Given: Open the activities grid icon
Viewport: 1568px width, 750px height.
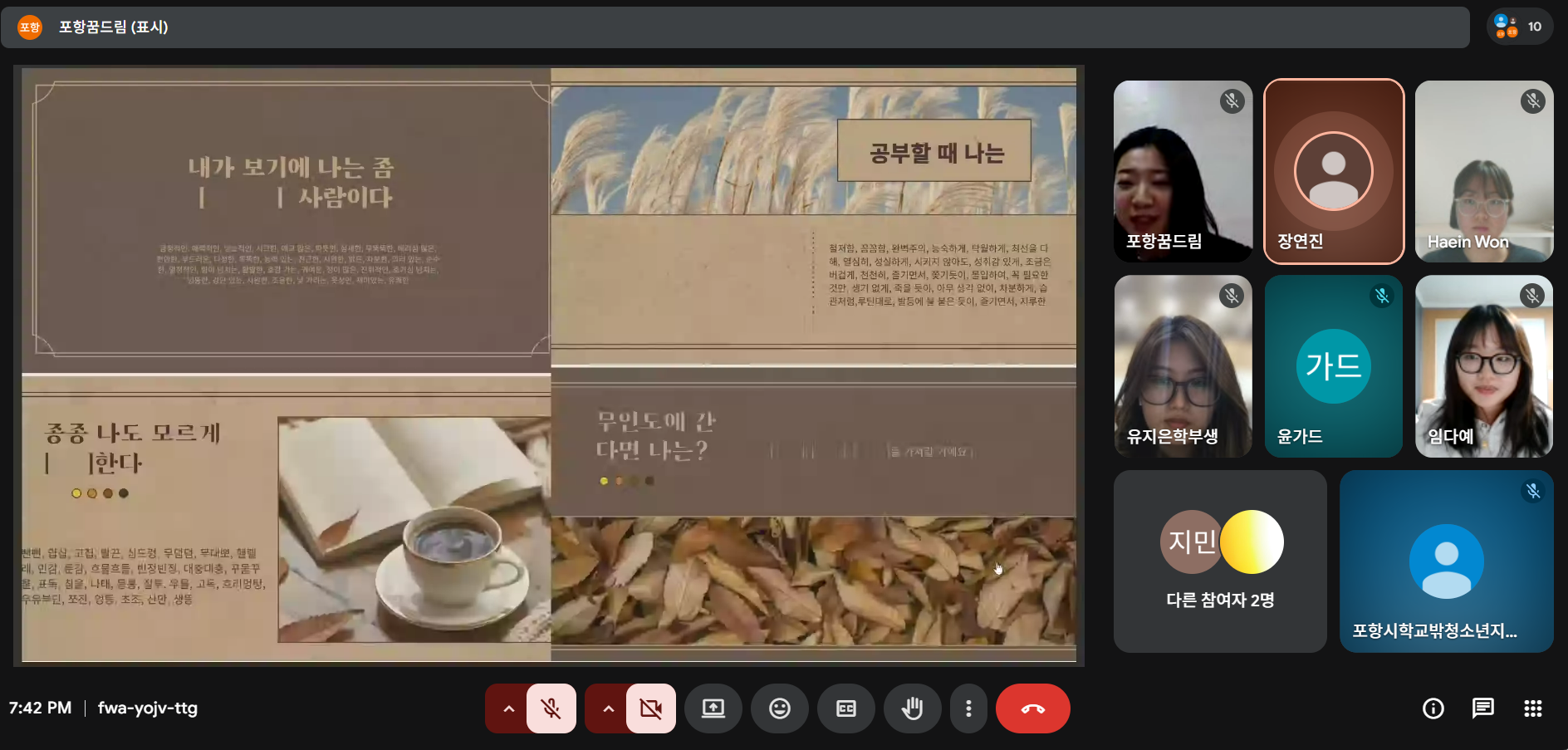Looking at the screenshot, I should [1532, 708].
